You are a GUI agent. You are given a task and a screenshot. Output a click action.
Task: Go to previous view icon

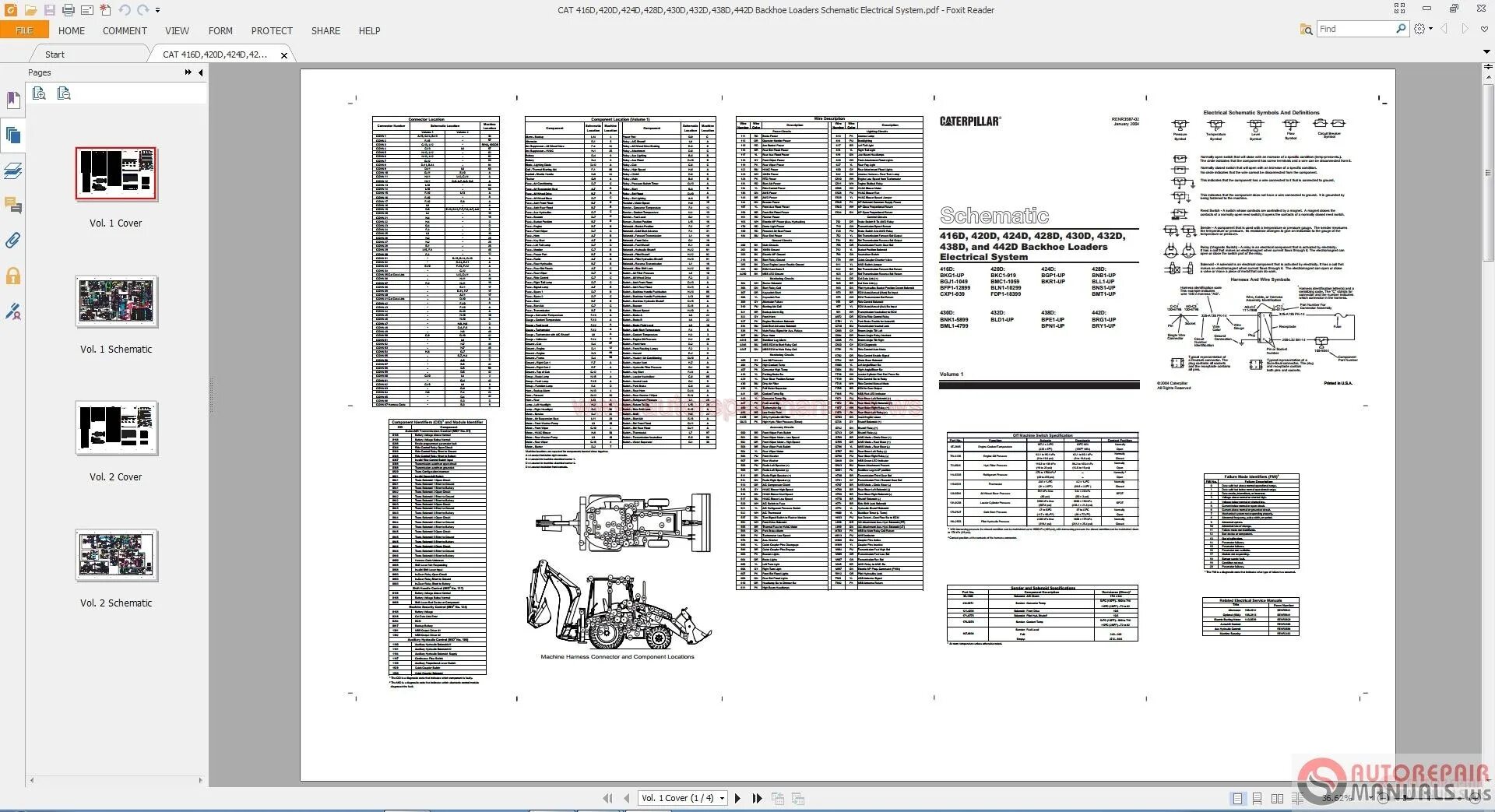click(x=777, y=798)
